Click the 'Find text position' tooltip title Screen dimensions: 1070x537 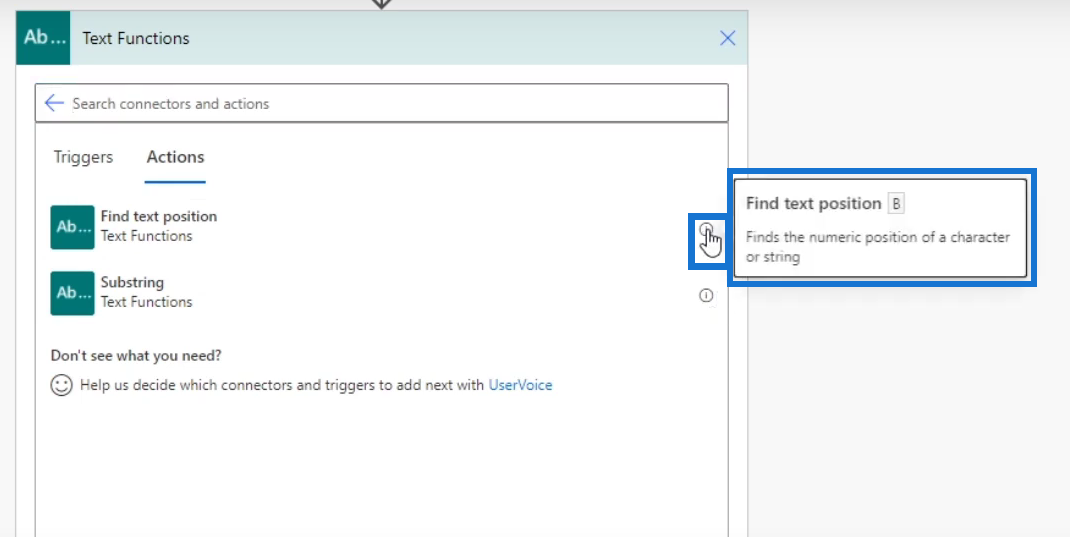click(x=813, y=203)
